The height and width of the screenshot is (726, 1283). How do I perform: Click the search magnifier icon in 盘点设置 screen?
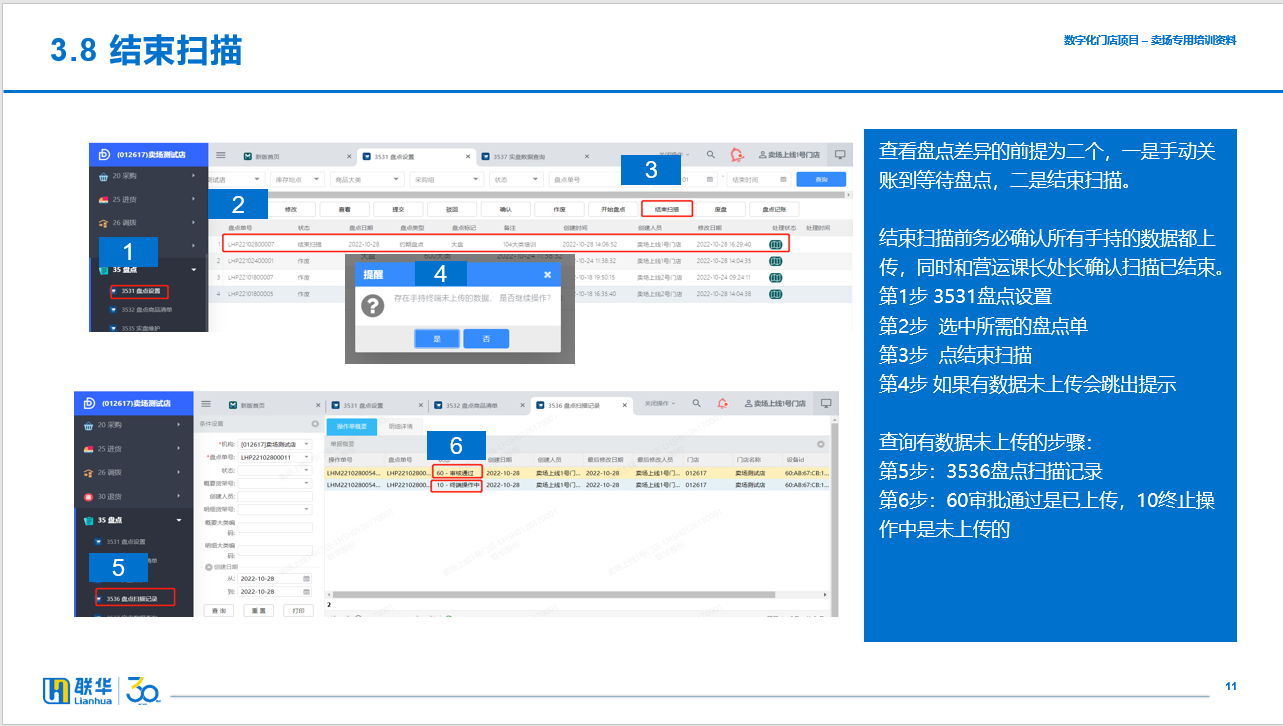(711, 155)
